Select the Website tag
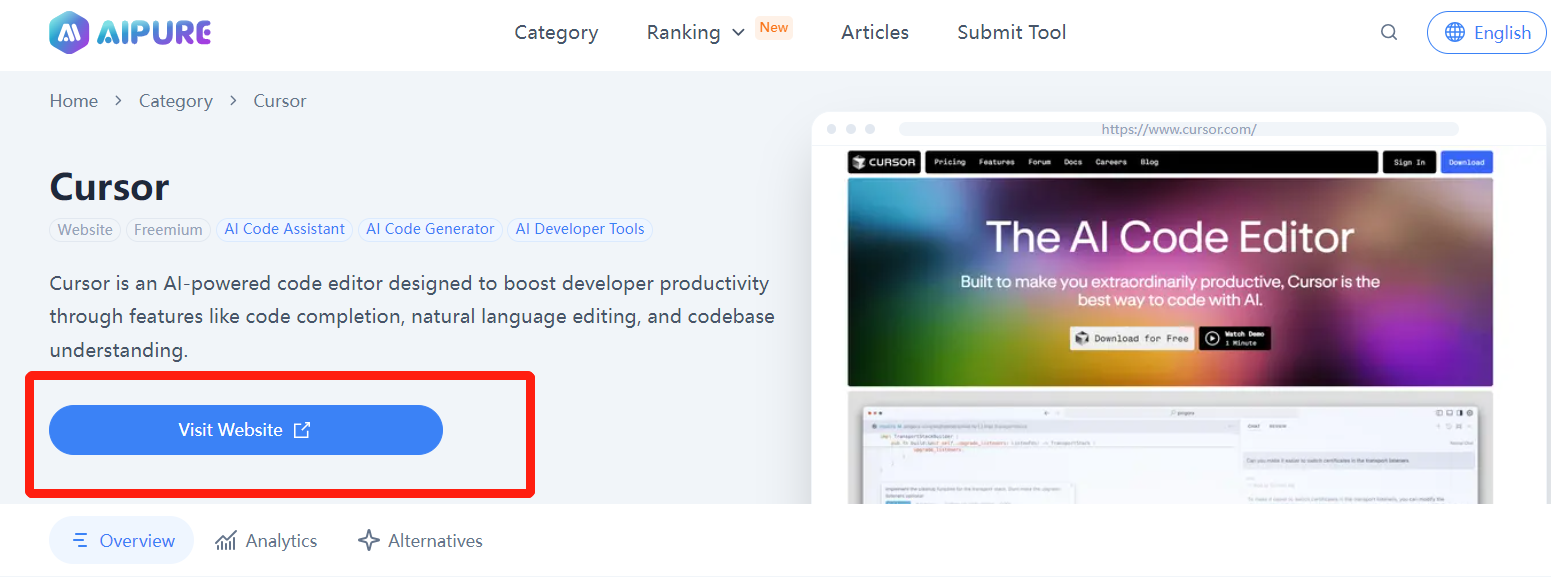 [85, 229]
